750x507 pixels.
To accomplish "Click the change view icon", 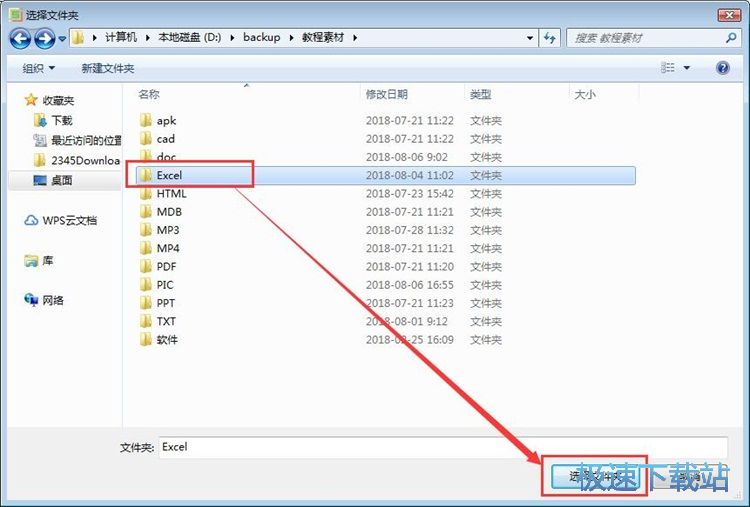I will coord(668,68).
